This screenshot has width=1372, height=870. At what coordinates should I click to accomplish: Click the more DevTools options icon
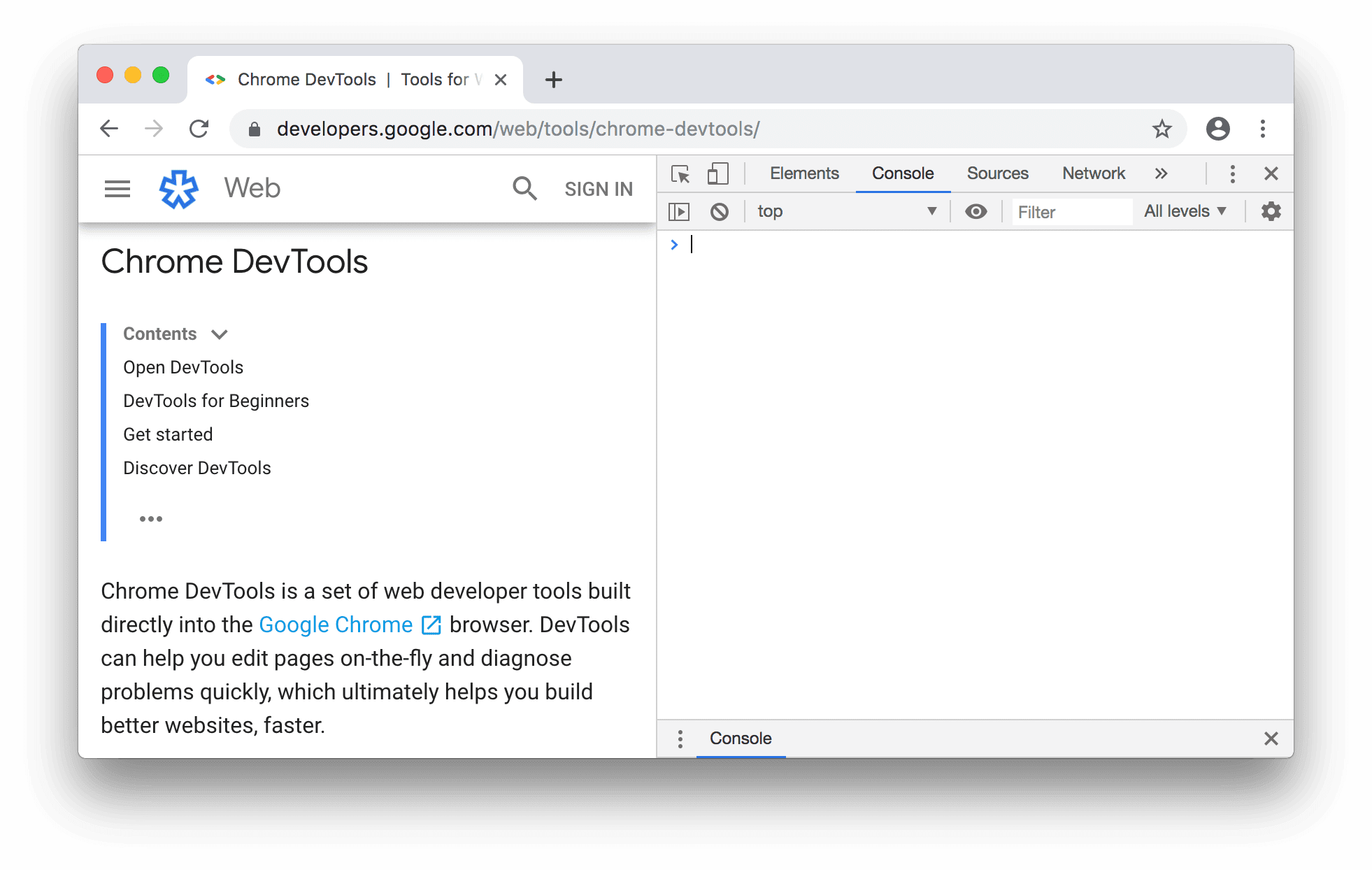(x=1231, y=173)
